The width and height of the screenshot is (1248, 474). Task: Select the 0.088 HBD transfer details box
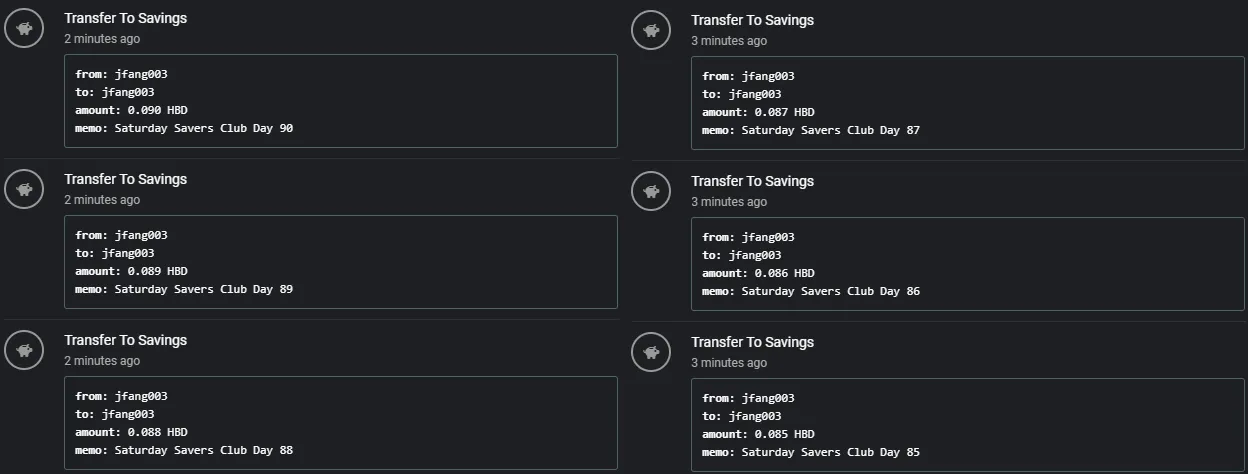click(341, 423)
